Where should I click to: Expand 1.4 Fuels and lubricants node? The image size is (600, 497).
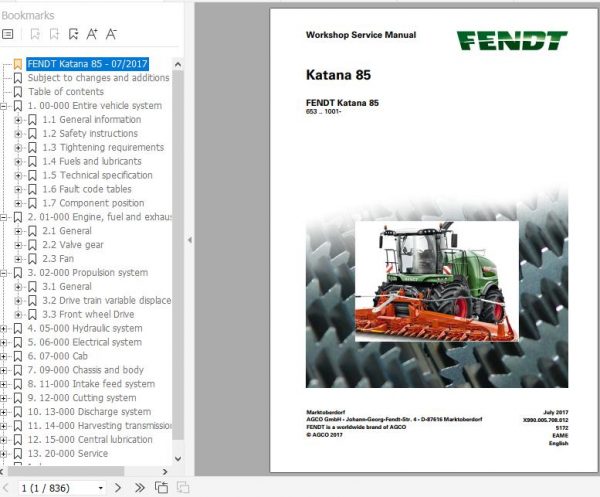click(18, 161)
